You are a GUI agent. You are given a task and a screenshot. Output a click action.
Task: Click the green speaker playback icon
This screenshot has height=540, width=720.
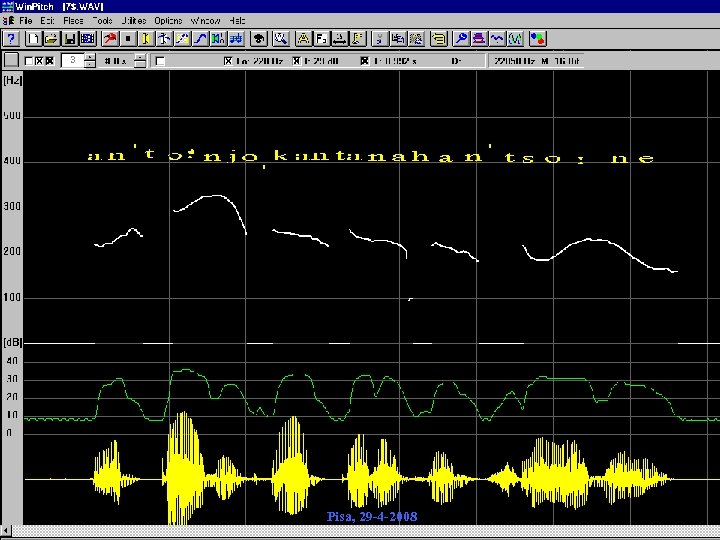218,39
